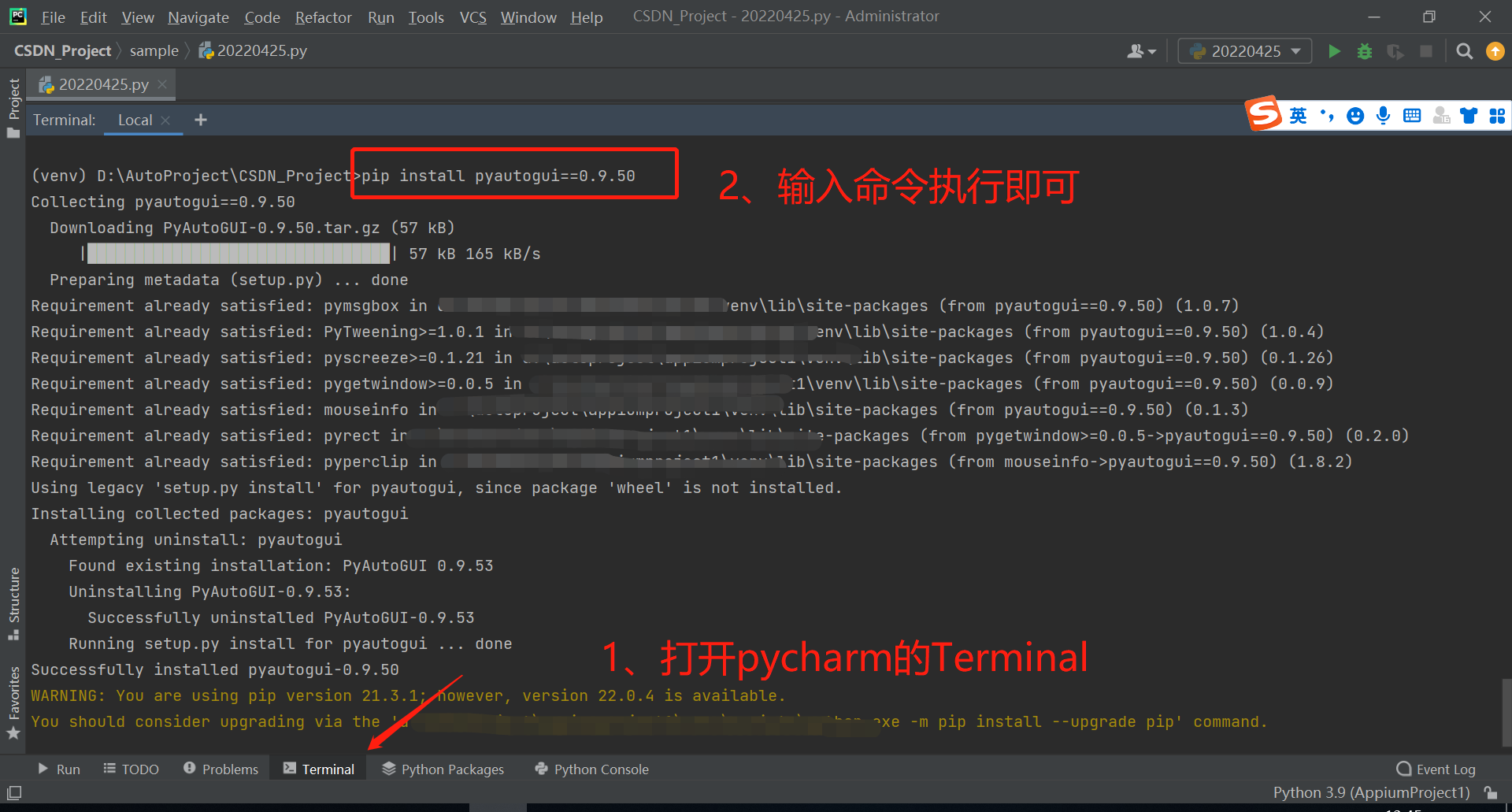
Task: Click 'Found existing installation: PyAutoGUI 0.9.53' line
Action: click(281, 565)
